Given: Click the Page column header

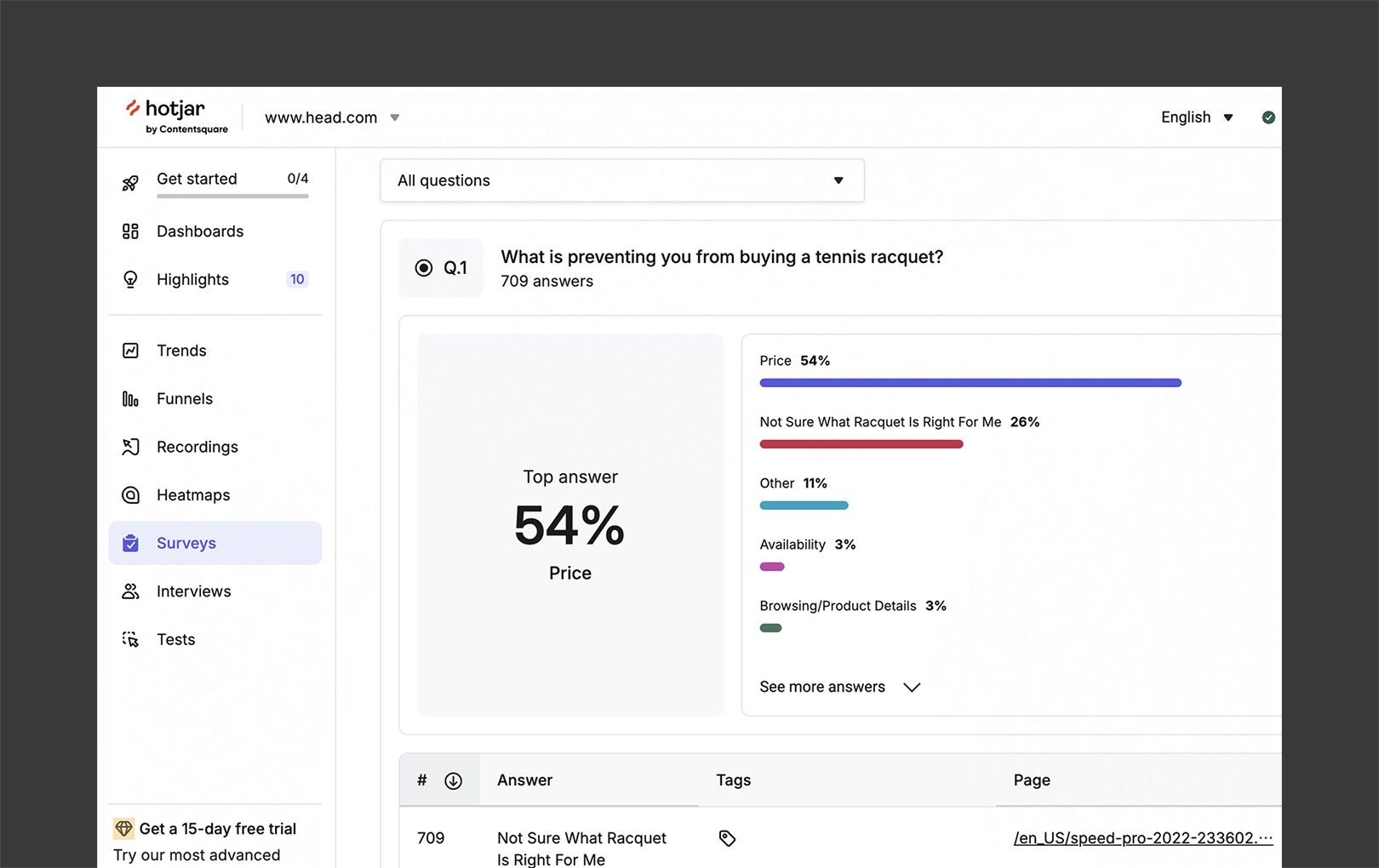Looking at the screenshot, I should coord(1032,780).
